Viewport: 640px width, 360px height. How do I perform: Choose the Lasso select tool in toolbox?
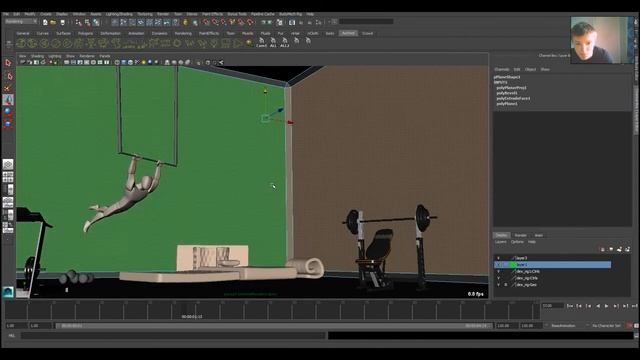[x=8, y=76]
